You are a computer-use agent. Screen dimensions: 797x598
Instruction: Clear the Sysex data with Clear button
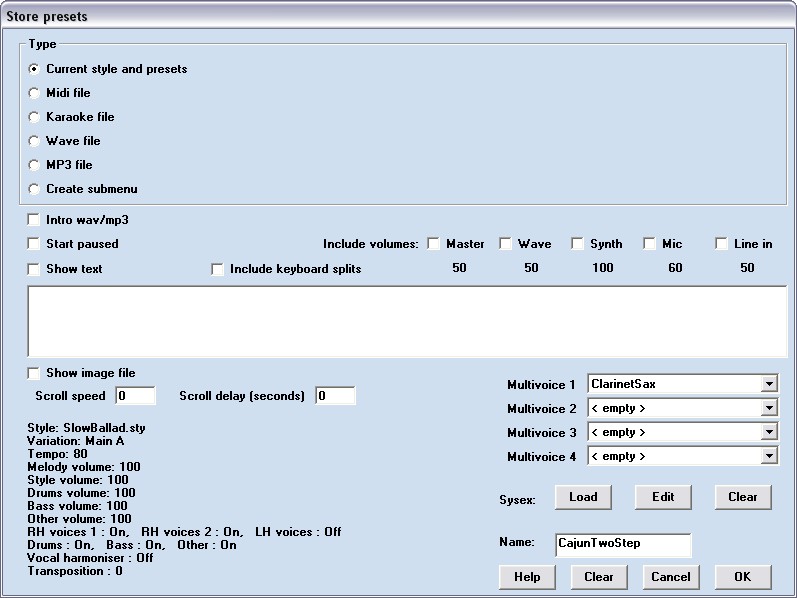743,497
